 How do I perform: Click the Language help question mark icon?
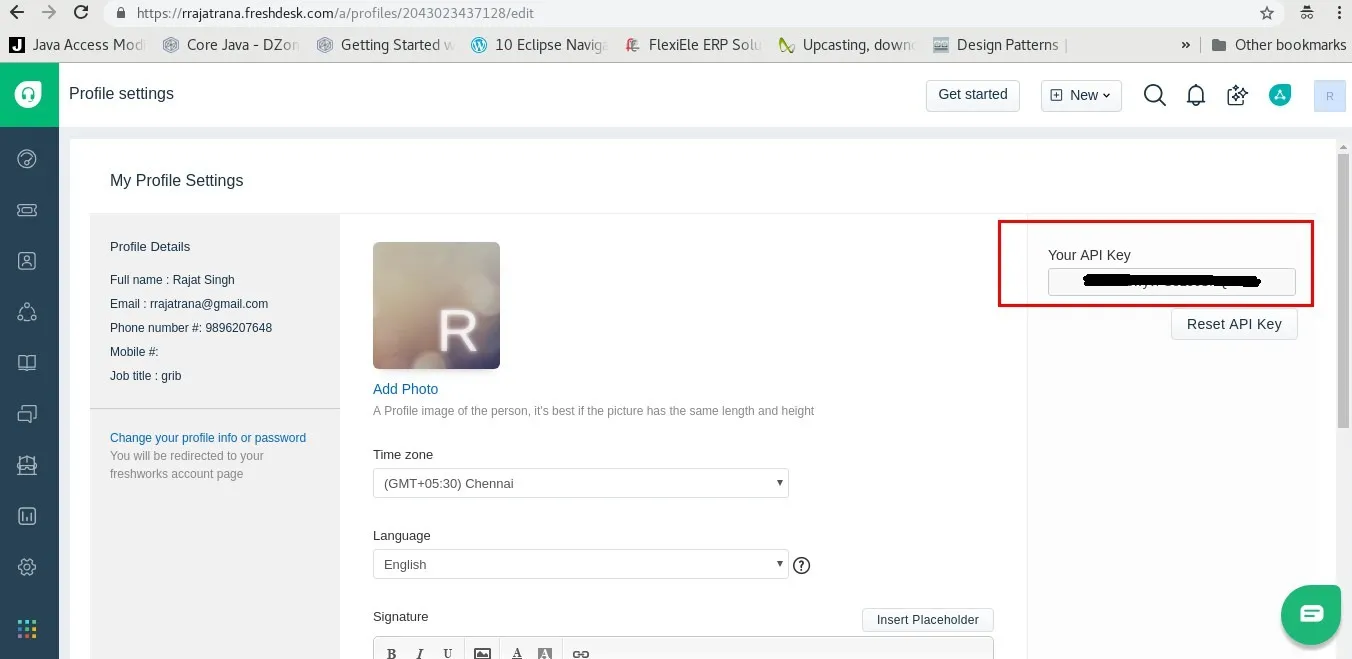[x=801, y=565]
